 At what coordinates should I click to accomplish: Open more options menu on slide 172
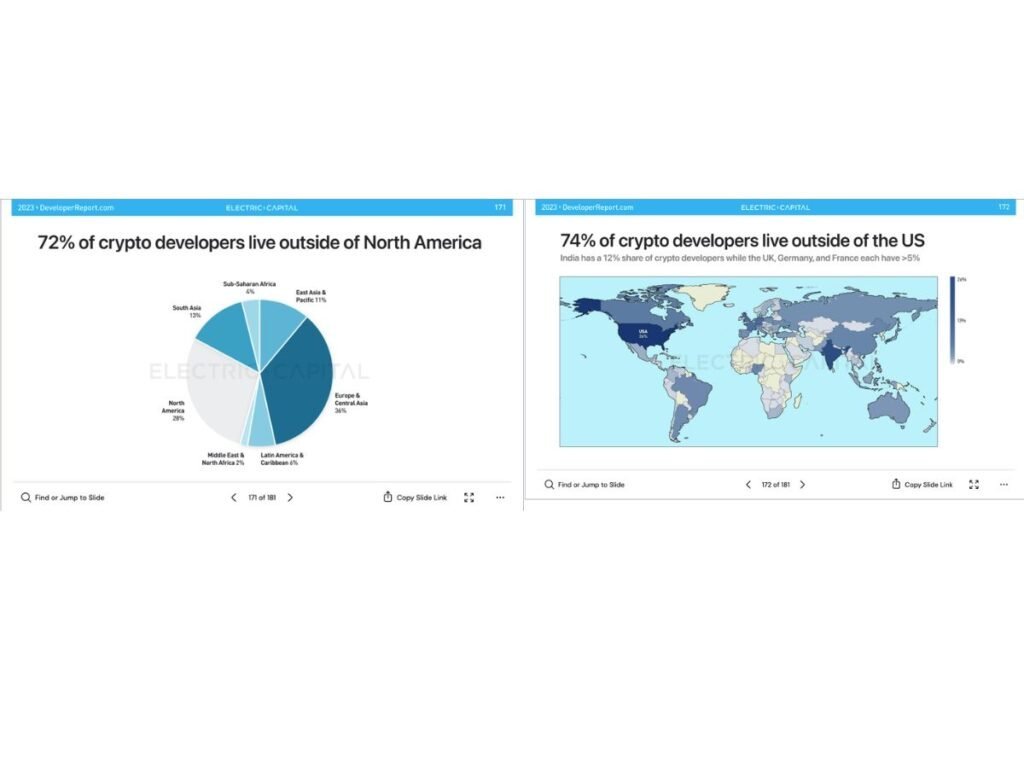[x=1003, y=484]
